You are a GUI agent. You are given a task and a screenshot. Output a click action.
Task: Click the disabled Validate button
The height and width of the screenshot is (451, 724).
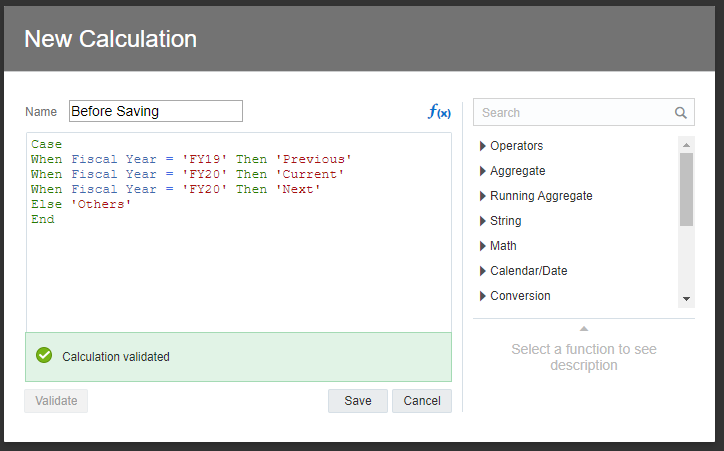point(56,401)
